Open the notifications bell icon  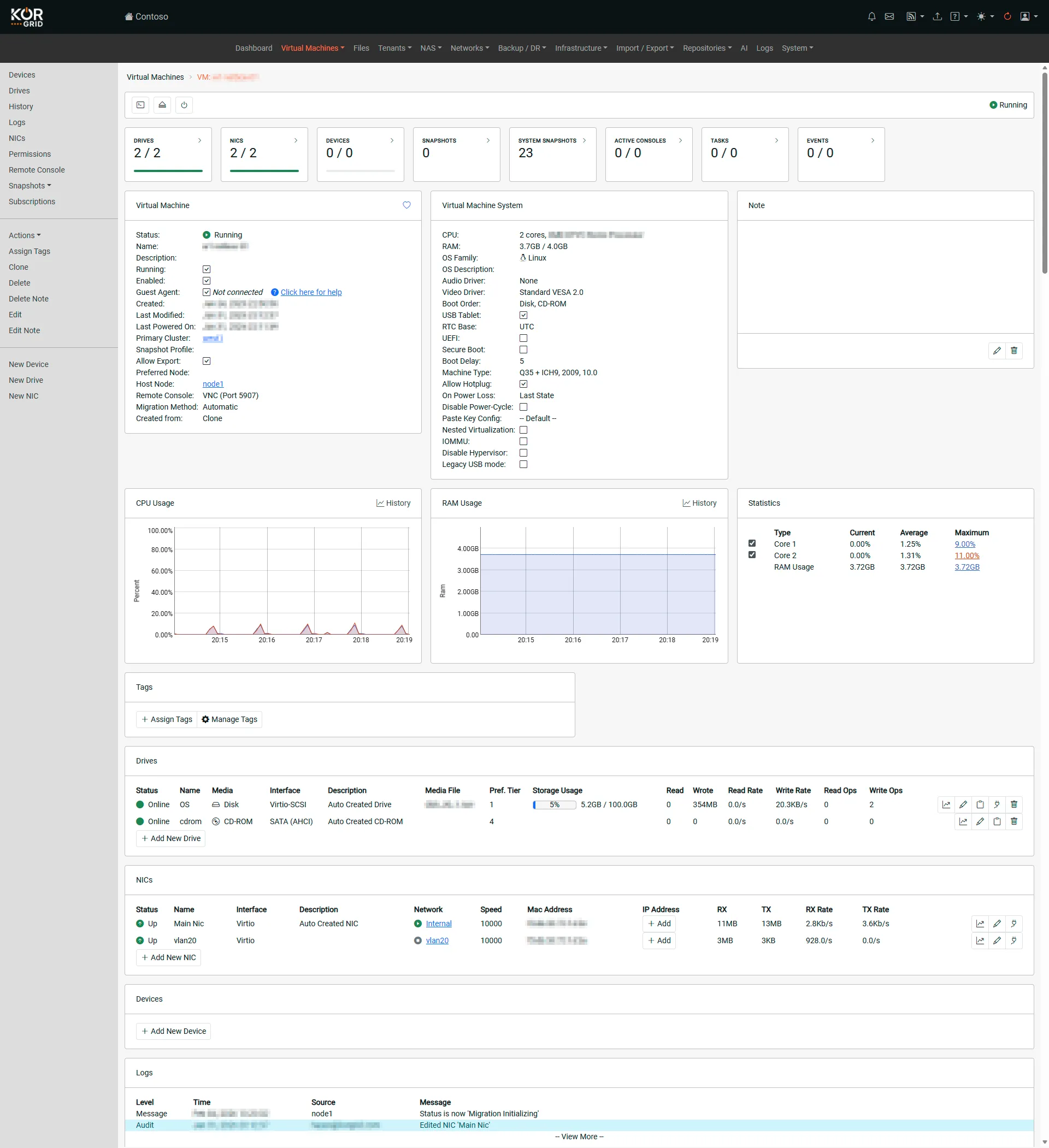click(871, 16)
